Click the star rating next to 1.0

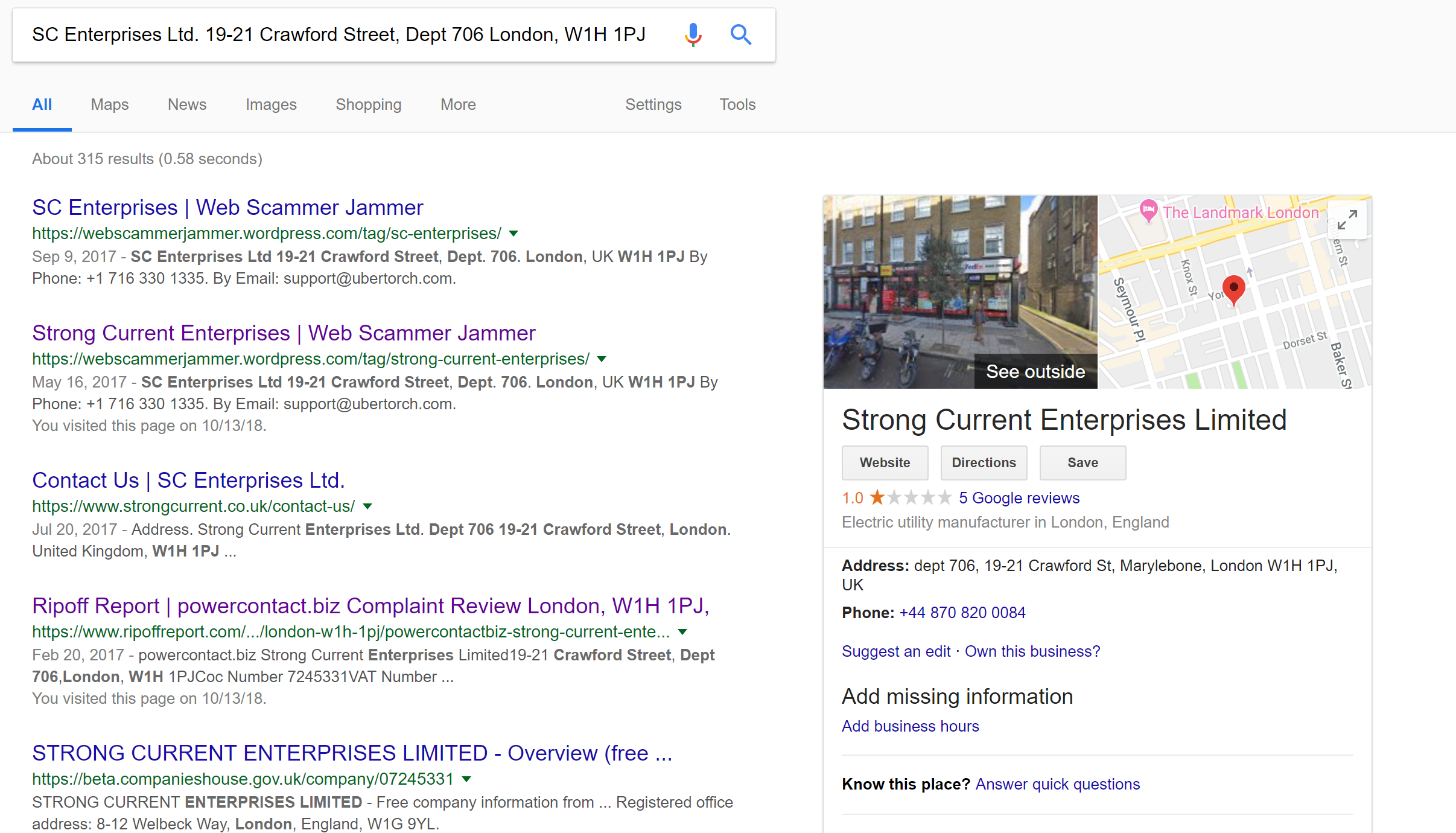click(x=911, y=498)
